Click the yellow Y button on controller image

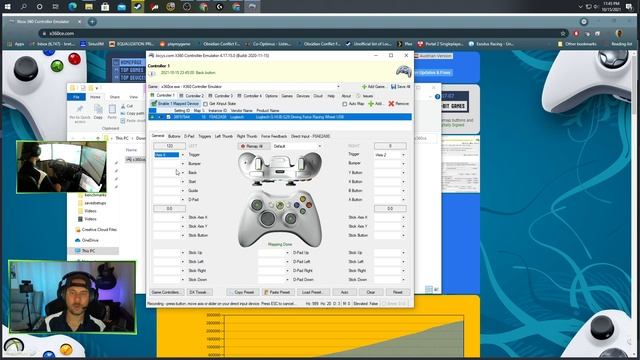click(303, 199)
